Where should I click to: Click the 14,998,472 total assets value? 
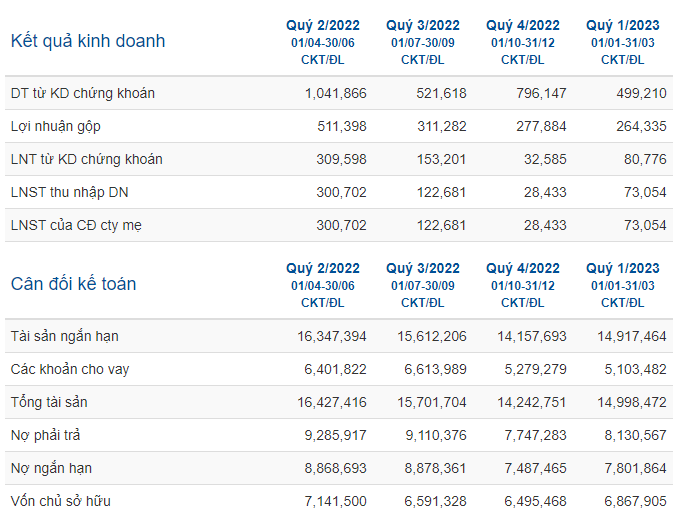(x=632, y=402)
